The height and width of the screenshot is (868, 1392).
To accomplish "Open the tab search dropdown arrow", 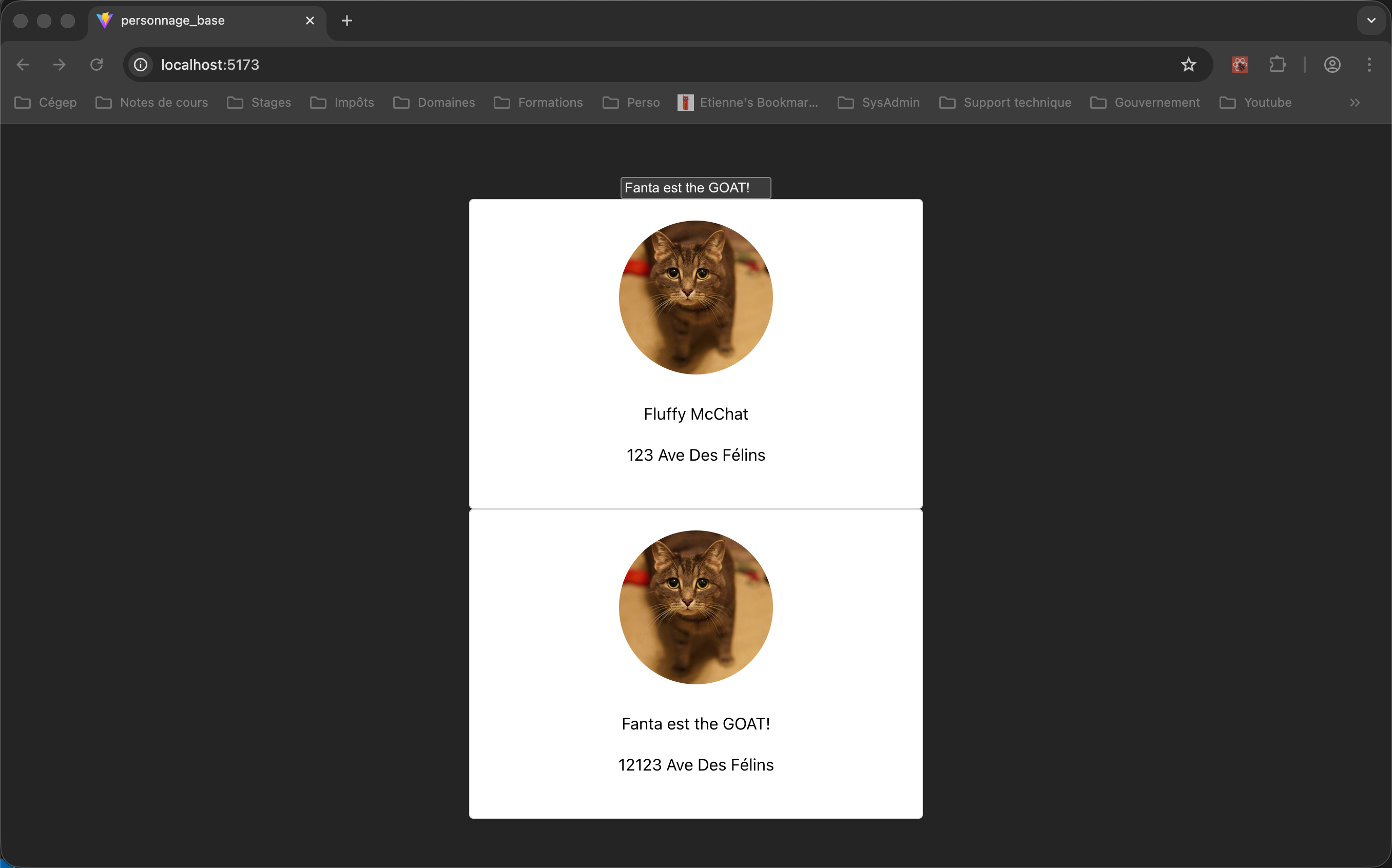I will coord(1371,20).
